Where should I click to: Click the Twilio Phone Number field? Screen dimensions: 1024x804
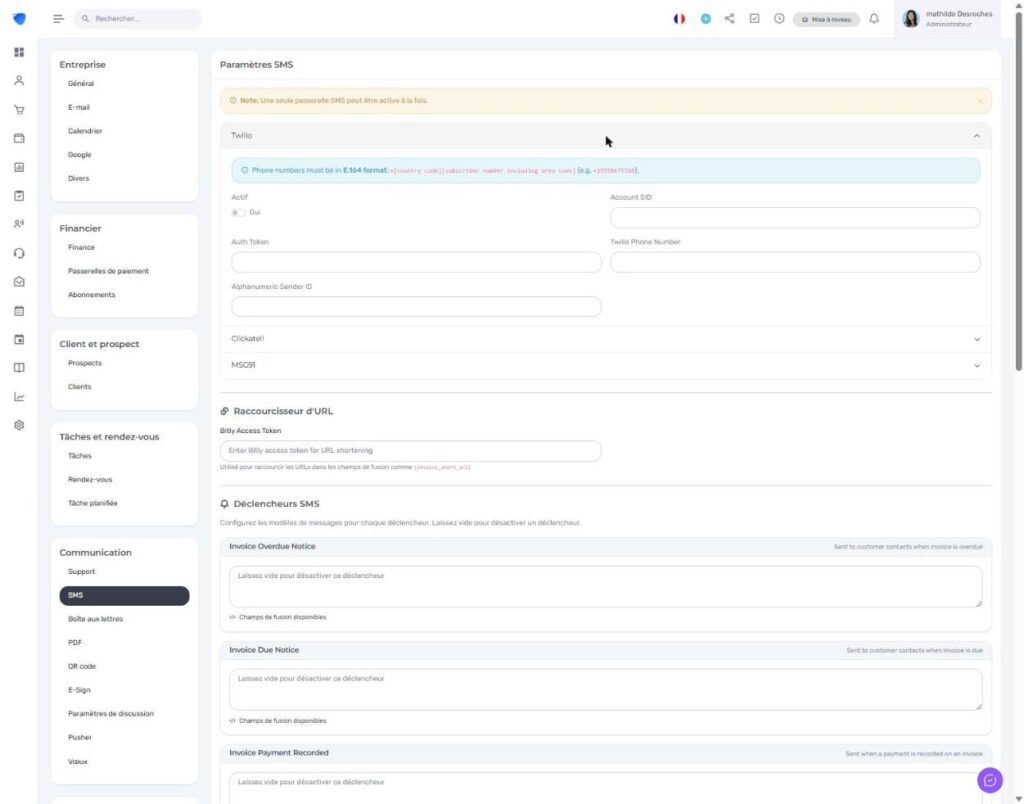point(795,263)
